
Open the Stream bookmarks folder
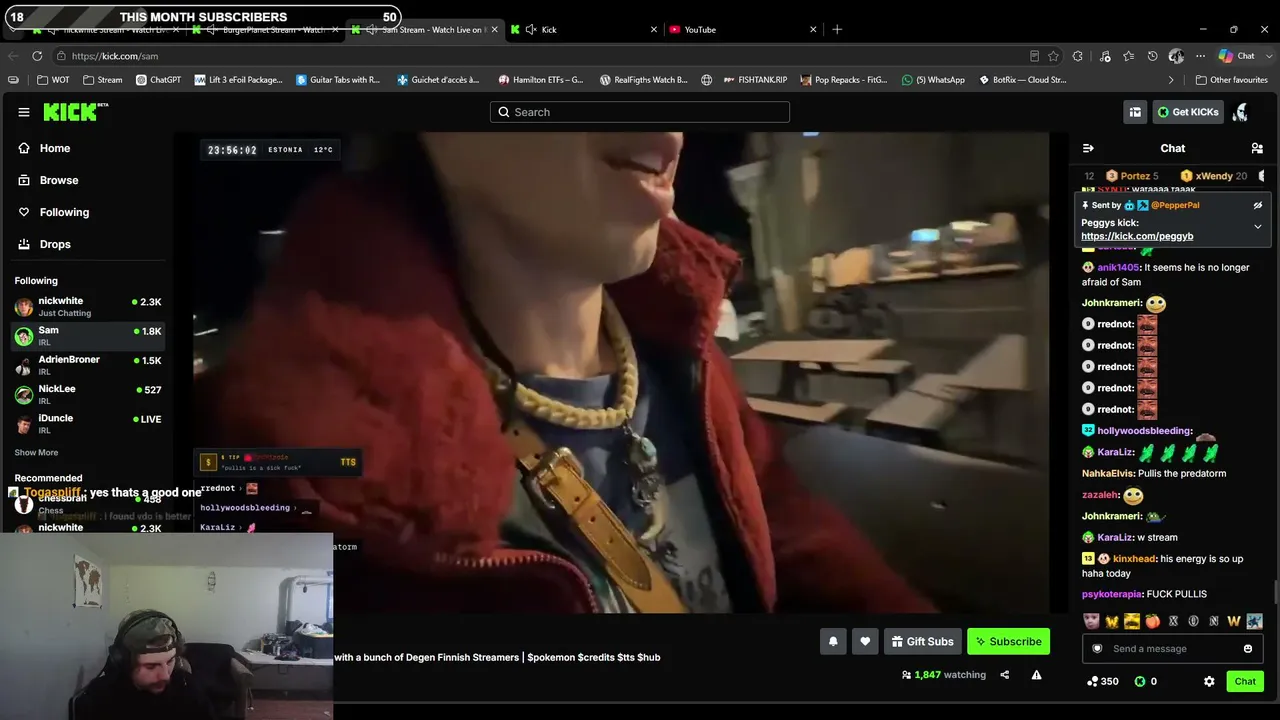pyautogui.click(x=103, y=80)
